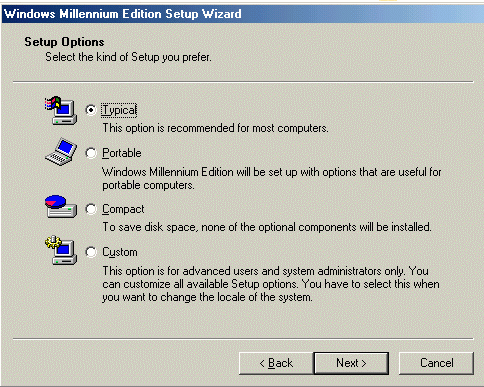Click the 'Portable' option label text
Image resolution: width=484 pixels, height=387 pixels.
pos(122,153)
